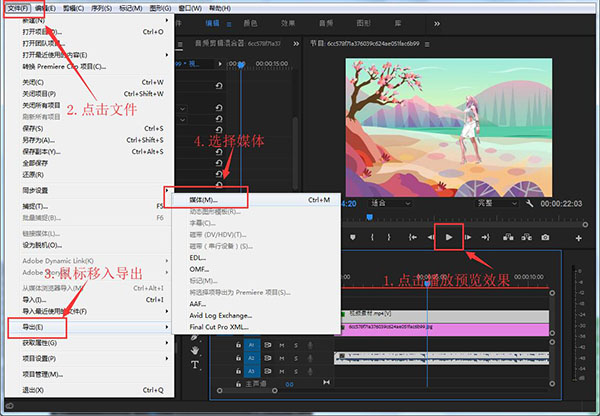Select the 视频素材.mp4 clip on timeline
Viewport: 600px width, 416px height.
tap(445, 316)
